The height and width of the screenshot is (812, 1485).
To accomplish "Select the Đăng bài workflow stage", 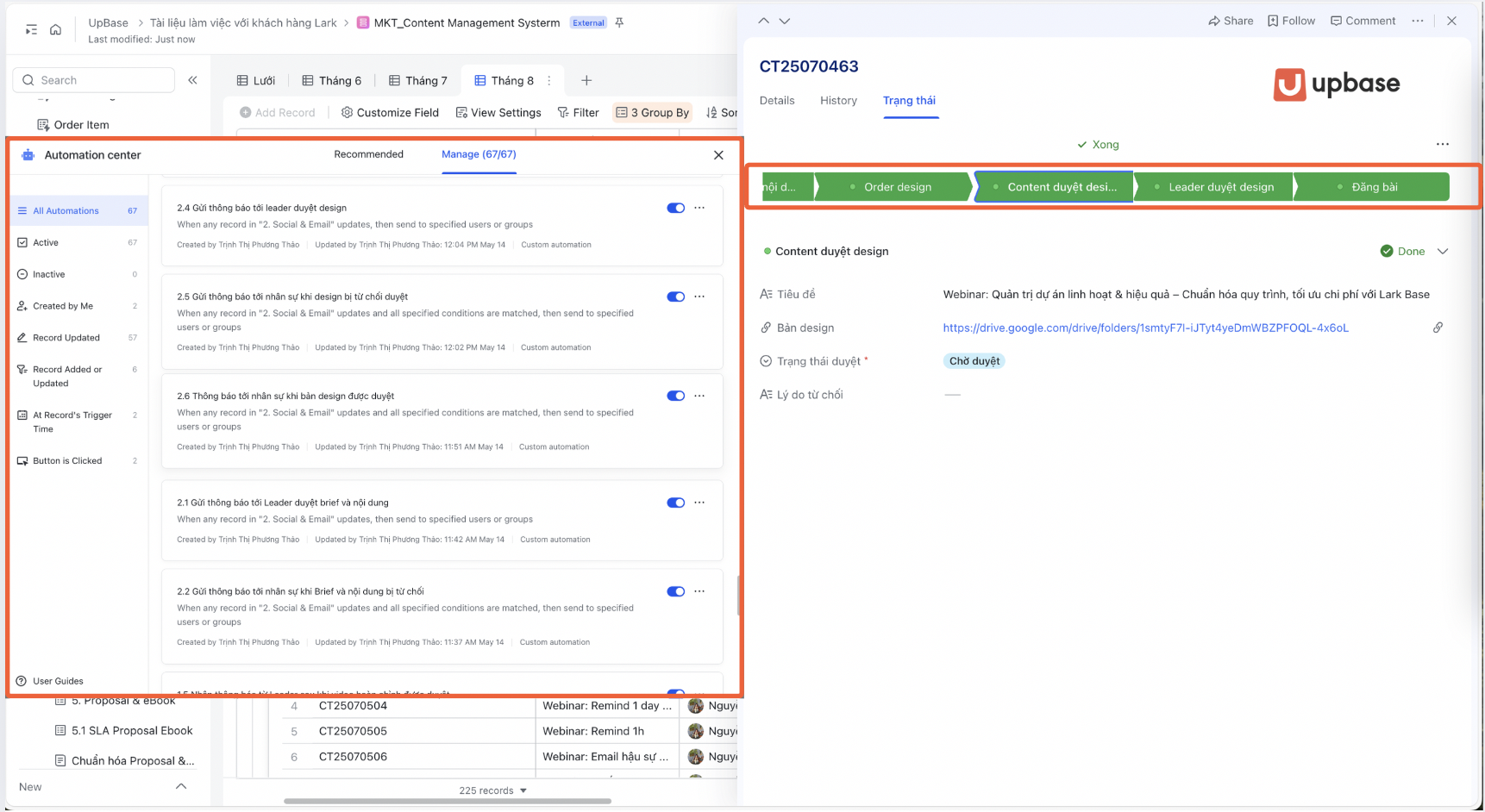I will pos(1371,187).
